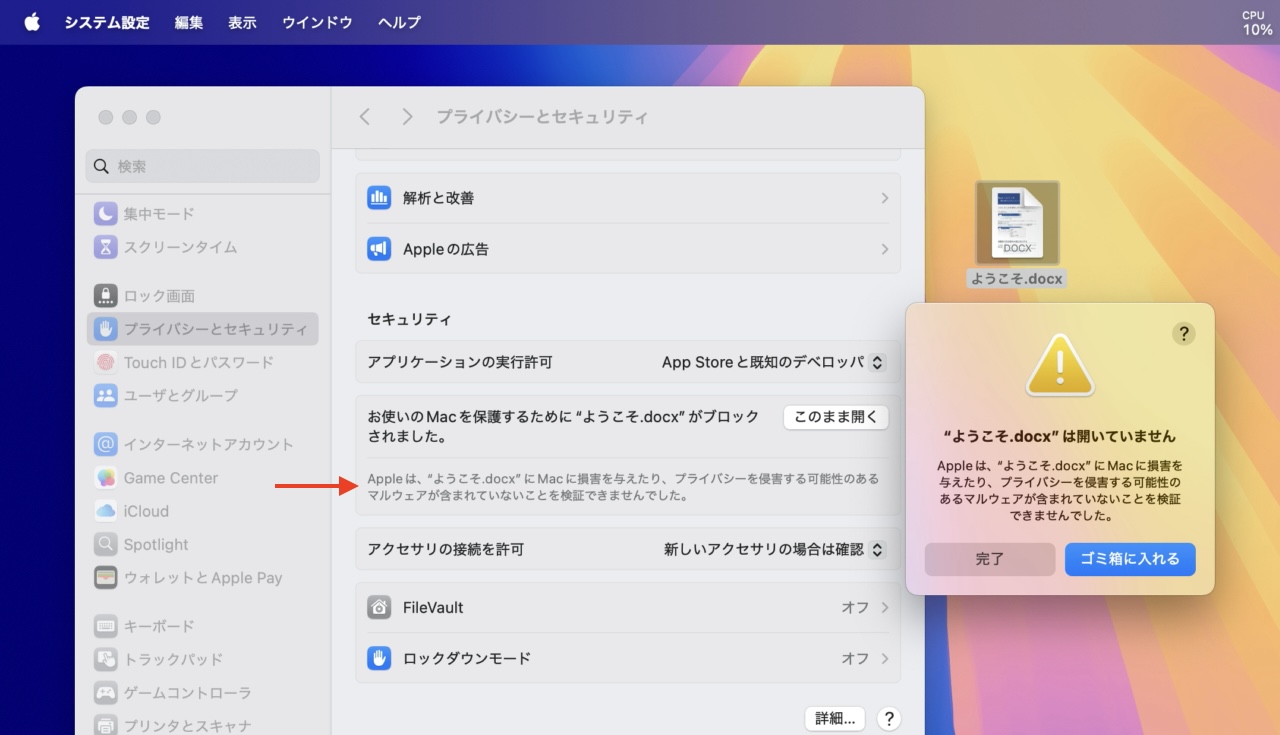This screenshot has height=735, width=1280.
Task: Click the キーボード icon in sidebar
Action: click(106, 626)
